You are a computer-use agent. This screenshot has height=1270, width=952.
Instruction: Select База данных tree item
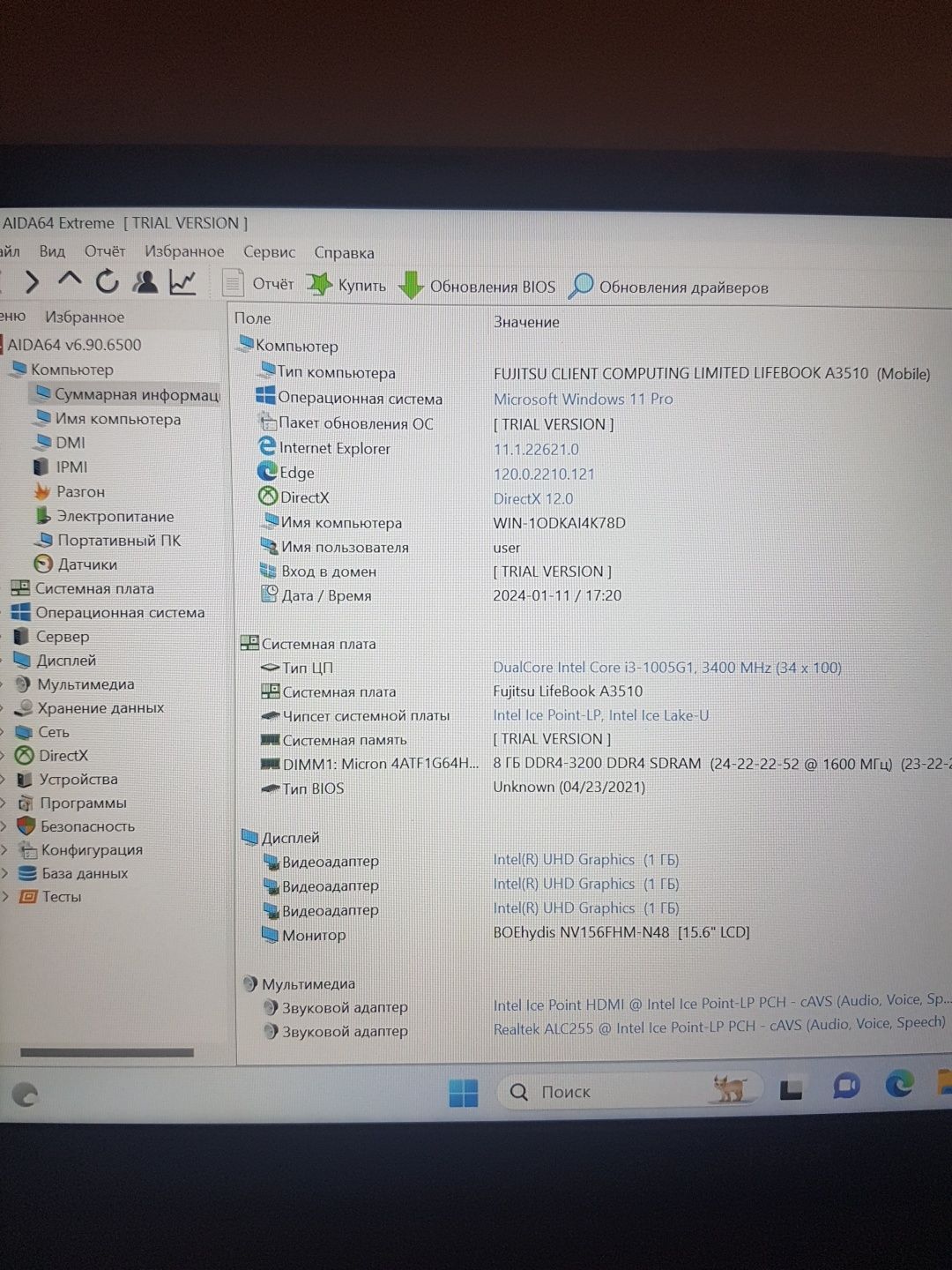point(73,873)
